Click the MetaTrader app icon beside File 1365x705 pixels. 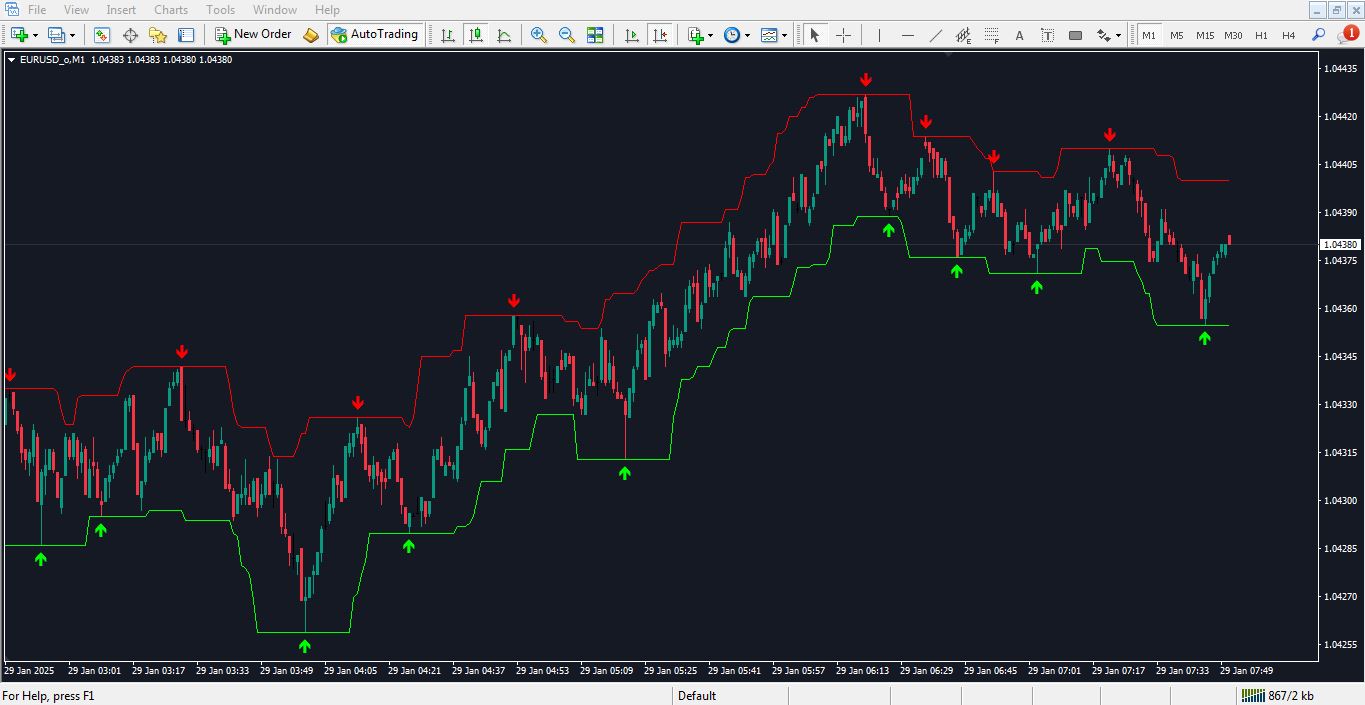coord(11,9)
